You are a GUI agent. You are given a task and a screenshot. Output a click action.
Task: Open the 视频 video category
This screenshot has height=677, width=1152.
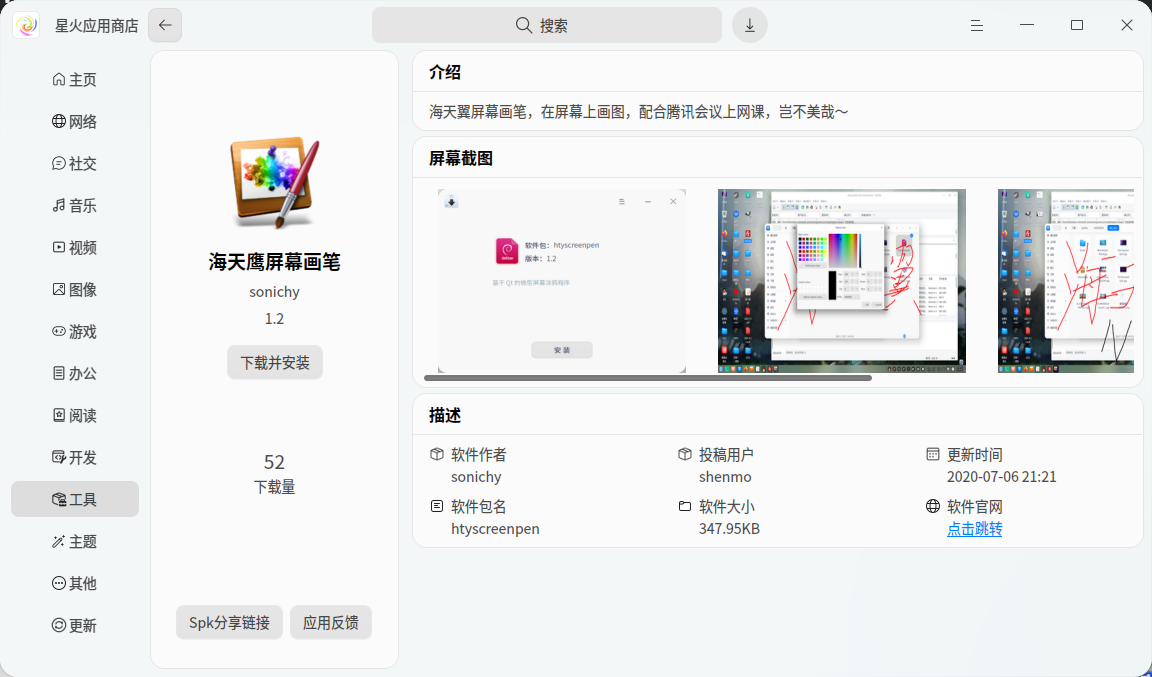[x=75, y=247]
